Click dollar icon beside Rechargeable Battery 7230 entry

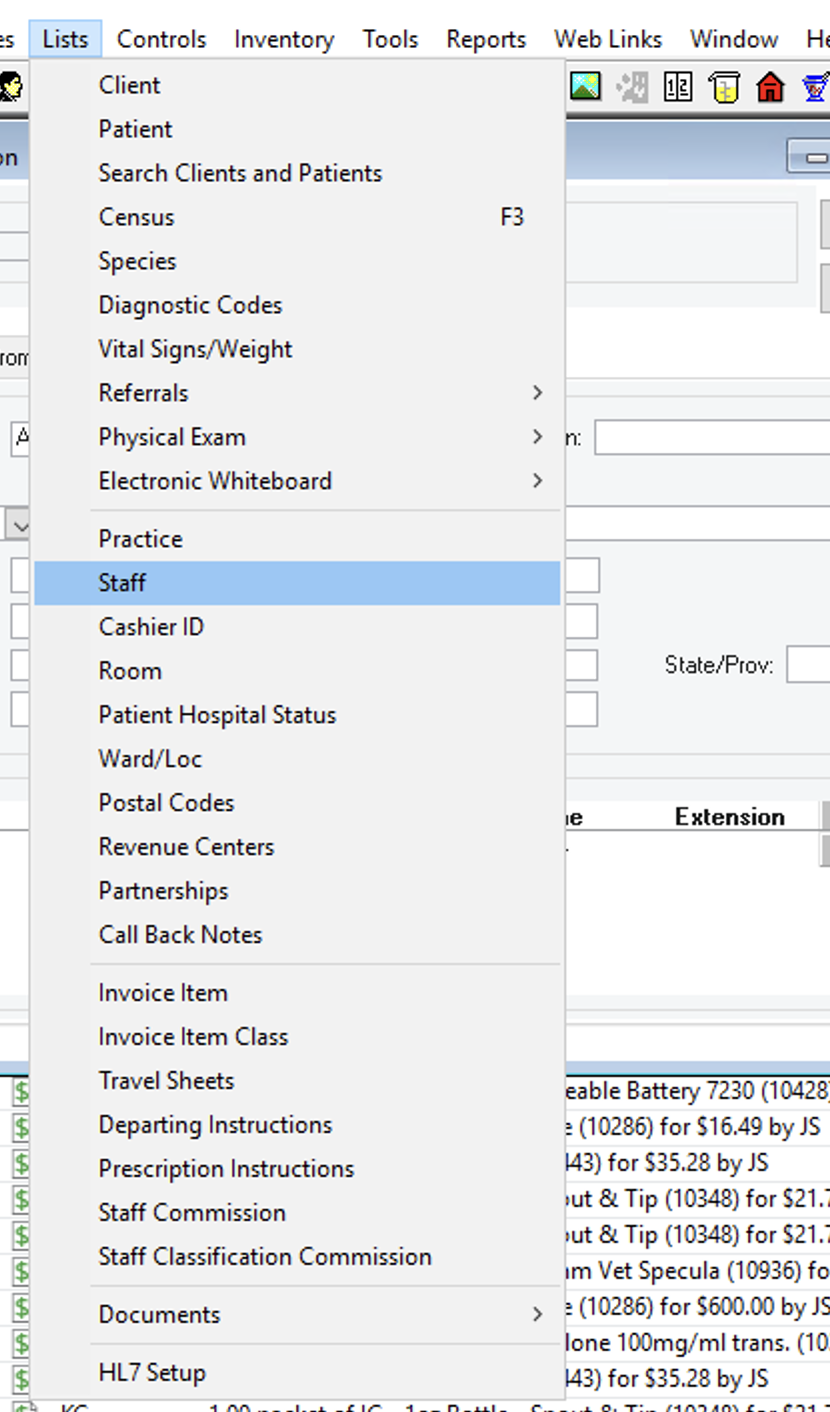(x=22, y=1091)
